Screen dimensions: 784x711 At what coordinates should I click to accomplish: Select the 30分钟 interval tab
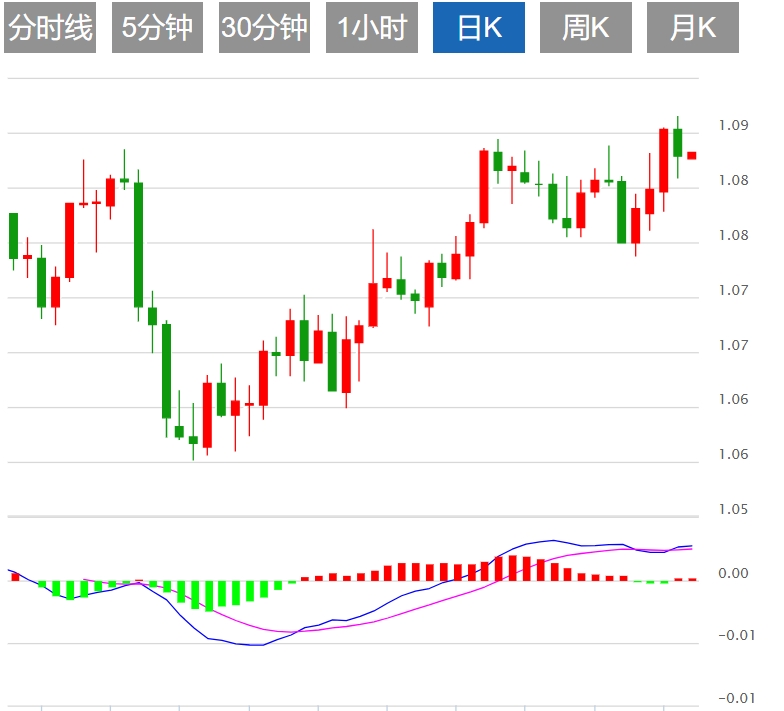coord(264,27)
